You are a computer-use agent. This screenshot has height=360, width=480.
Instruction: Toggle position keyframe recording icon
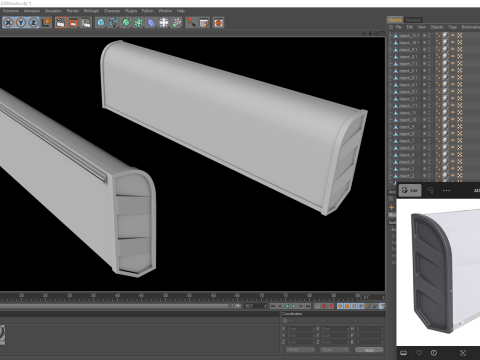coord(340,306)
